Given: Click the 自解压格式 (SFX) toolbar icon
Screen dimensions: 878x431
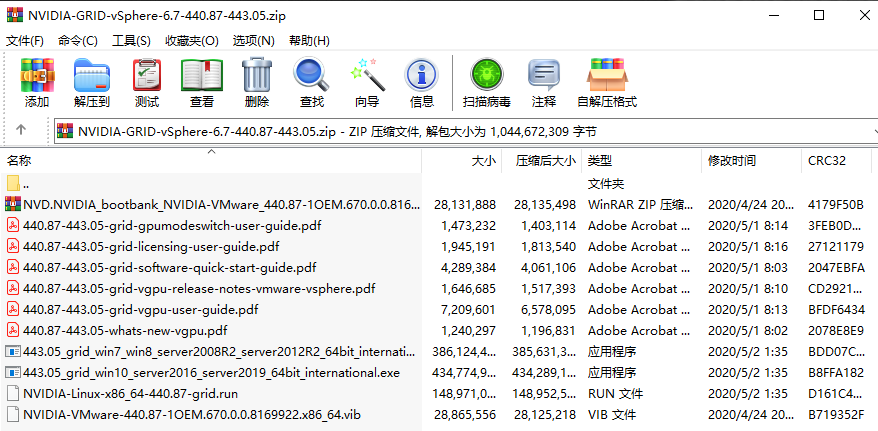Looking at the screenshot, I should [607, 75].
